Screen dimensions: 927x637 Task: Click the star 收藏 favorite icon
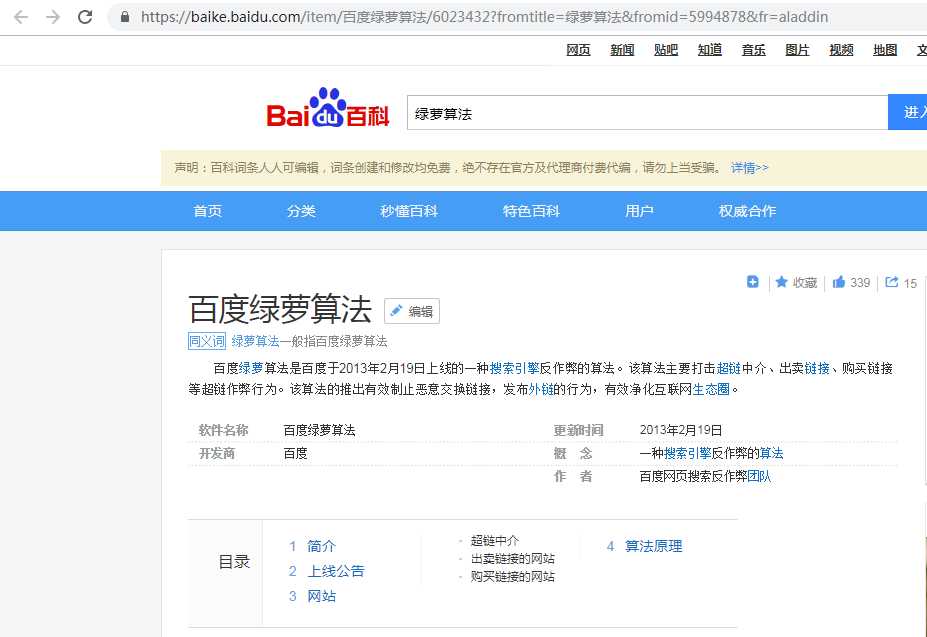(x=781, y=282)
